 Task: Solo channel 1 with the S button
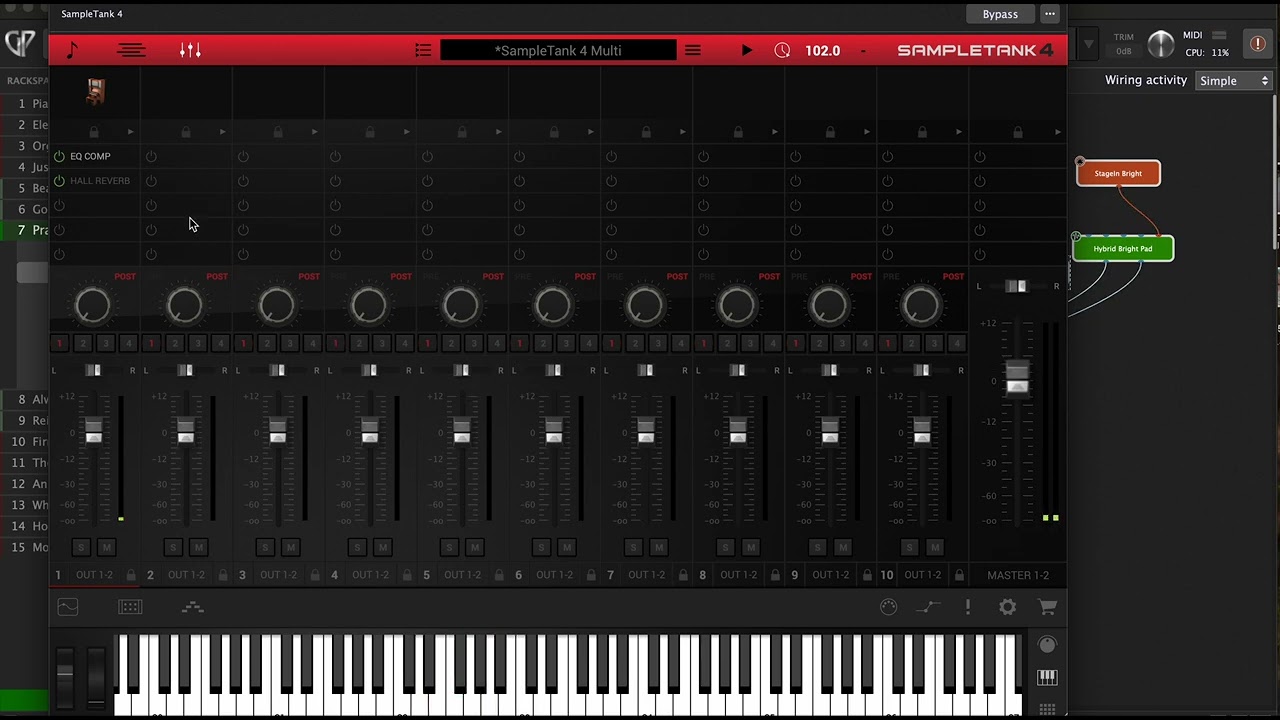pyautogui.click(x=81, y=547)
